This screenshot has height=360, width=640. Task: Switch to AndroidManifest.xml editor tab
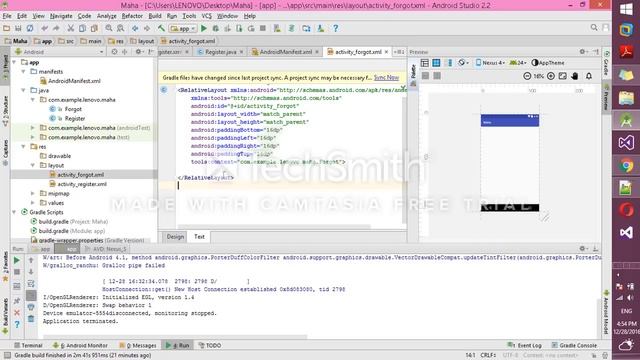coord(285,52)
